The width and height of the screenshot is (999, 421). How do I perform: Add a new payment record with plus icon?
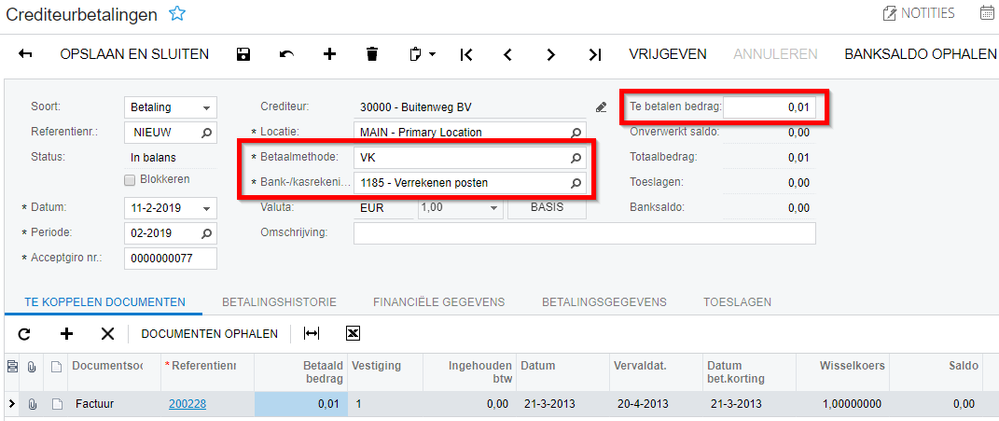pos(329,55)
